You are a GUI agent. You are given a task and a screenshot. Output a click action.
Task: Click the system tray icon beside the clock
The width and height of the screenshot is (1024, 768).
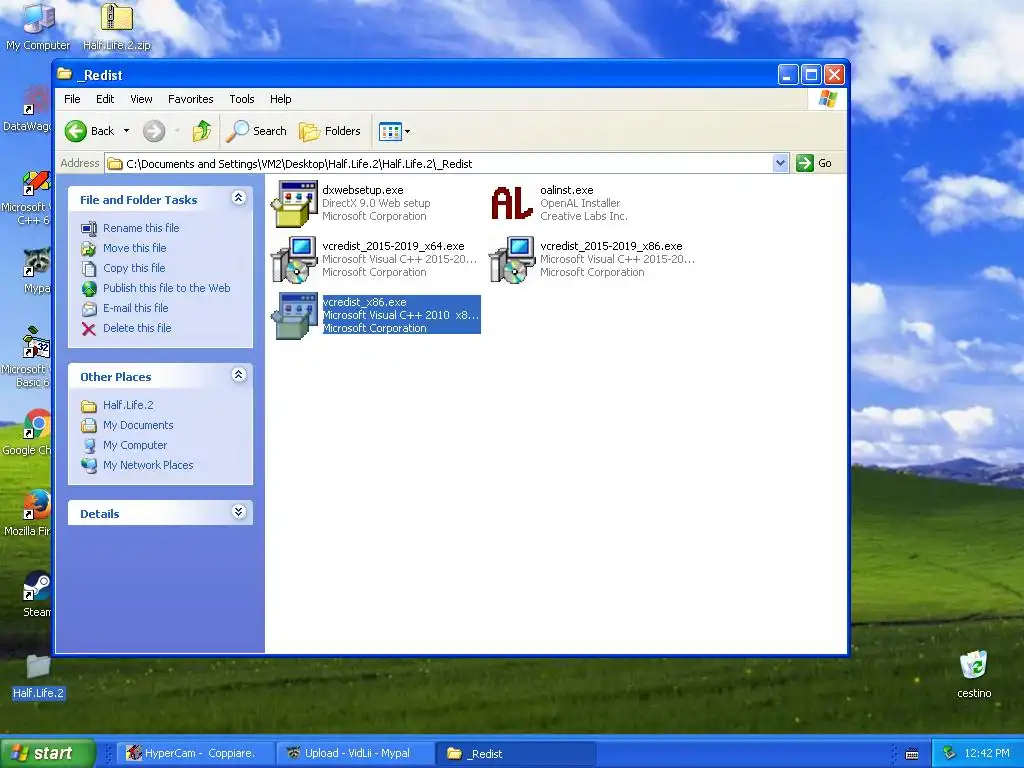pos(950,753)
